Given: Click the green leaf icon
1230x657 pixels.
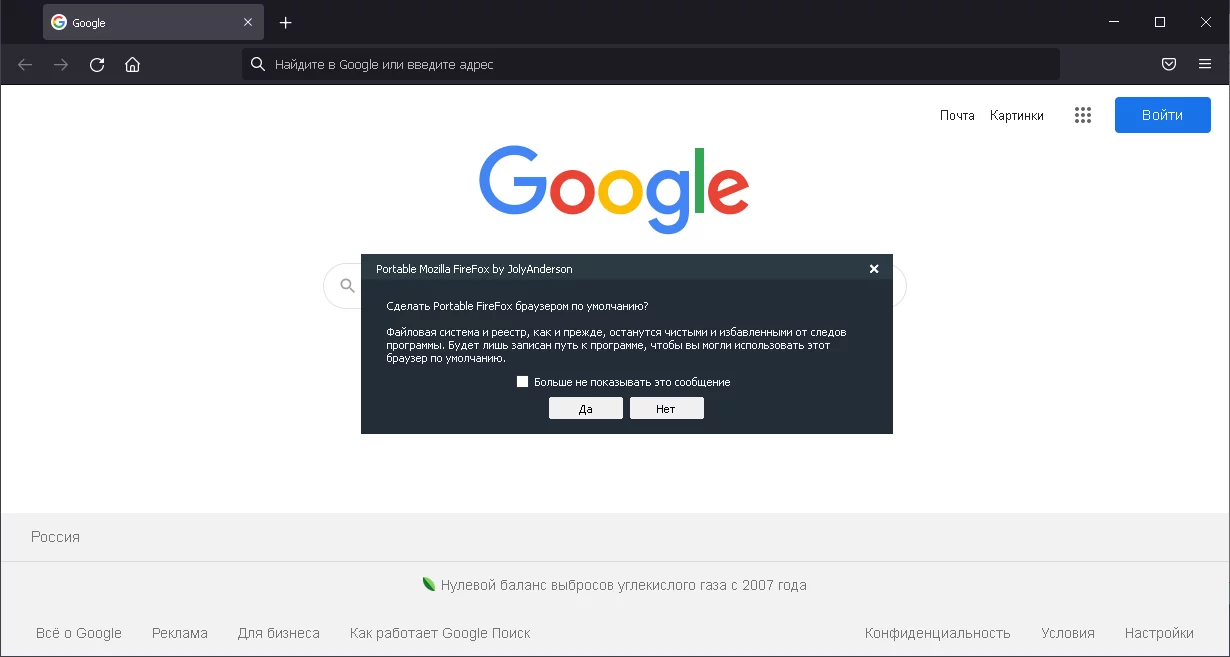Looking at the screenshot, I should click(429, 585).
